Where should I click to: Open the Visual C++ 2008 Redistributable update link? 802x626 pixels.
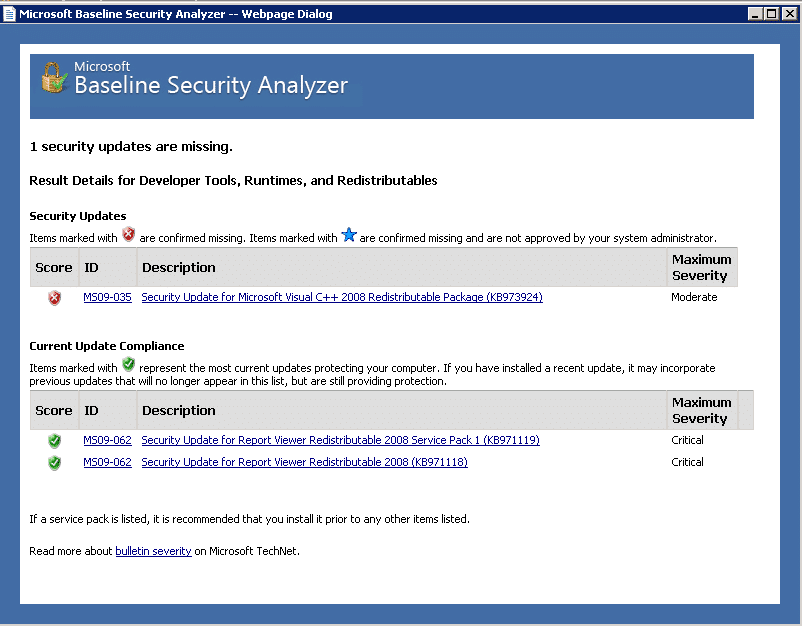click(x=342, y=297)
